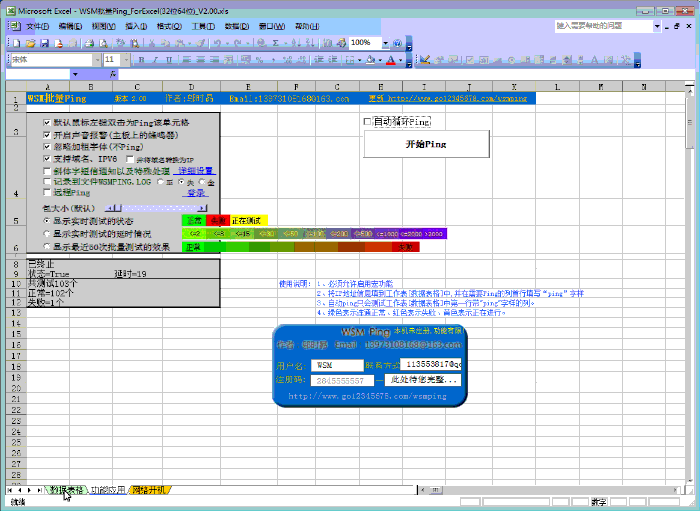The image size is (700, 511).
Task: Open the Font size 11 dropdown arrow
Action: click(x=126, y=60)
